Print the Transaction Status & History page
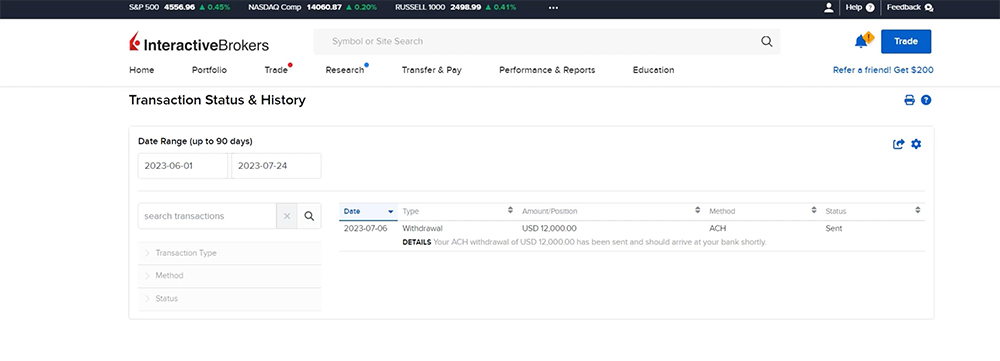The height and width of the screenshot is (361, 1000). [909, 100]
